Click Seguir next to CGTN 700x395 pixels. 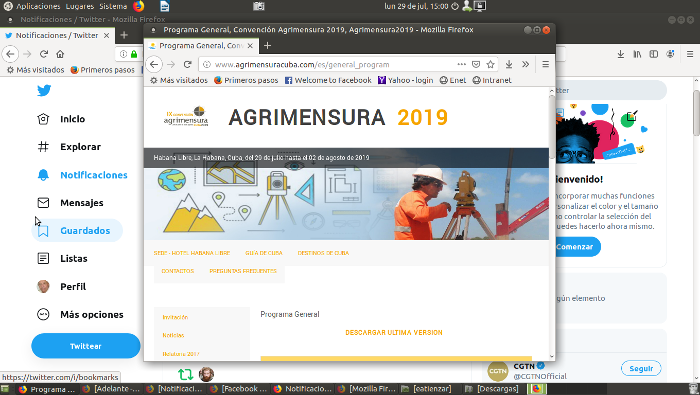coord(641,369)
